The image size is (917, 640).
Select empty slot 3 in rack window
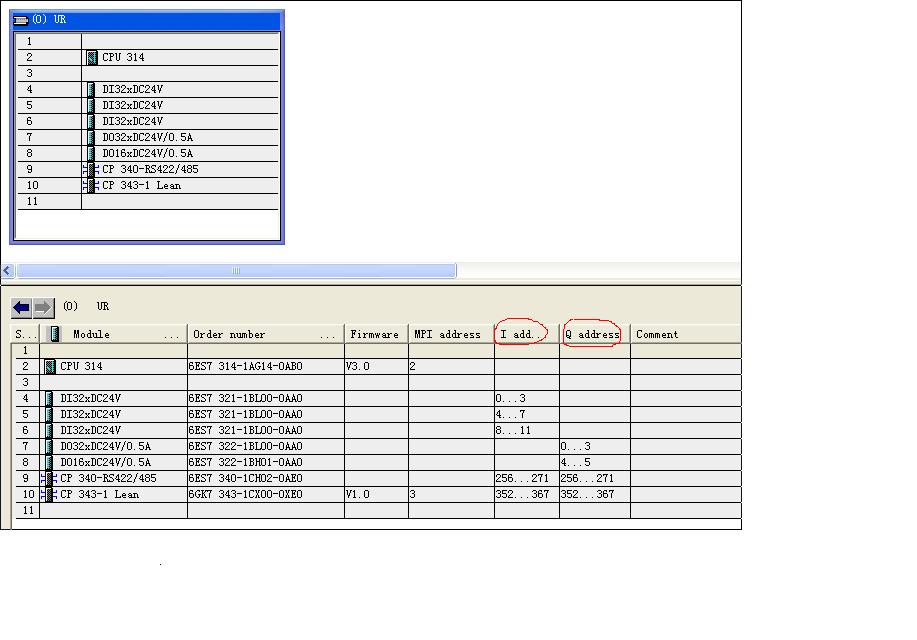click(147, 73)
